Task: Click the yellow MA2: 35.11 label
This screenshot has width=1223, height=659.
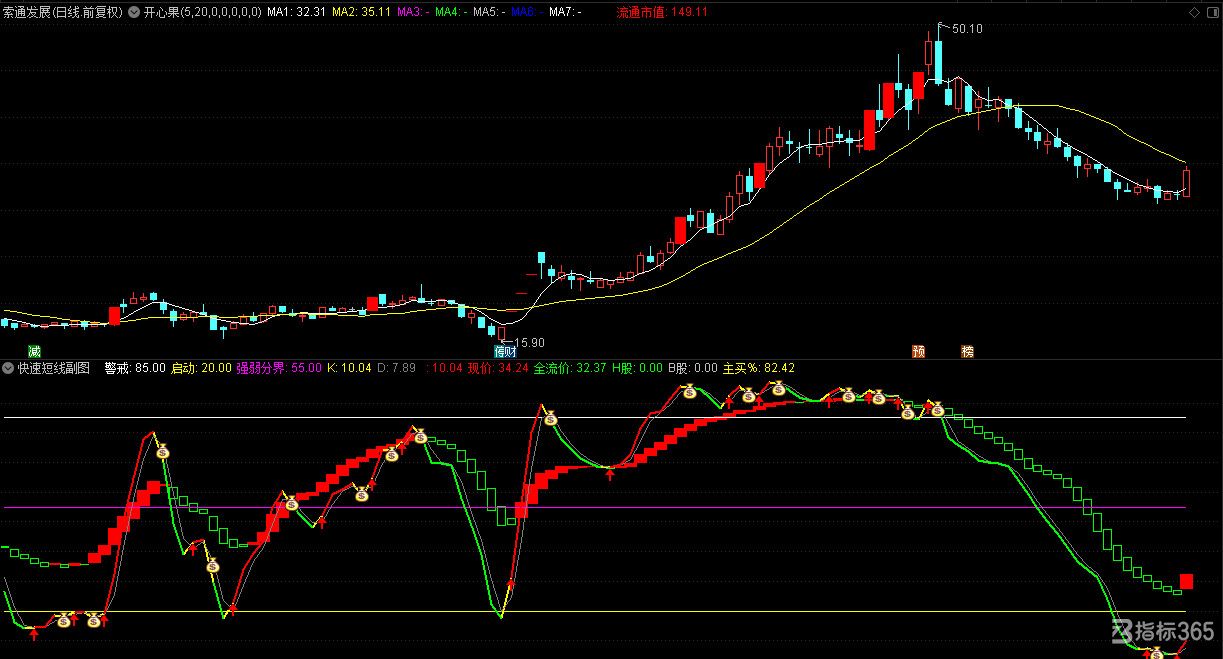Action: point(361,12)
